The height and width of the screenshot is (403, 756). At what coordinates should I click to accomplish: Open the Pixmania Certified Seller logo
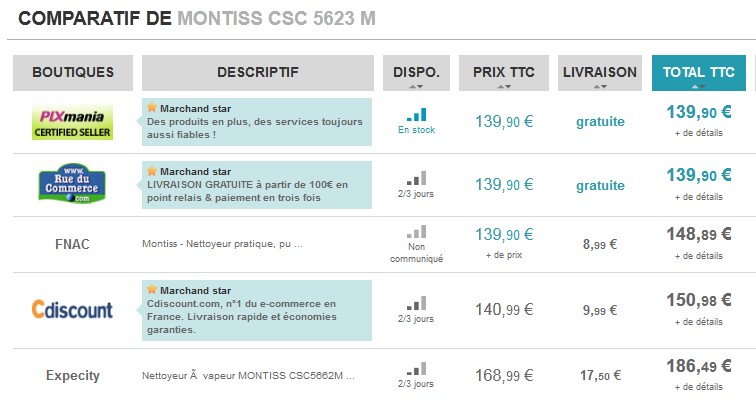pyautogui.click(x=72, y=122)
